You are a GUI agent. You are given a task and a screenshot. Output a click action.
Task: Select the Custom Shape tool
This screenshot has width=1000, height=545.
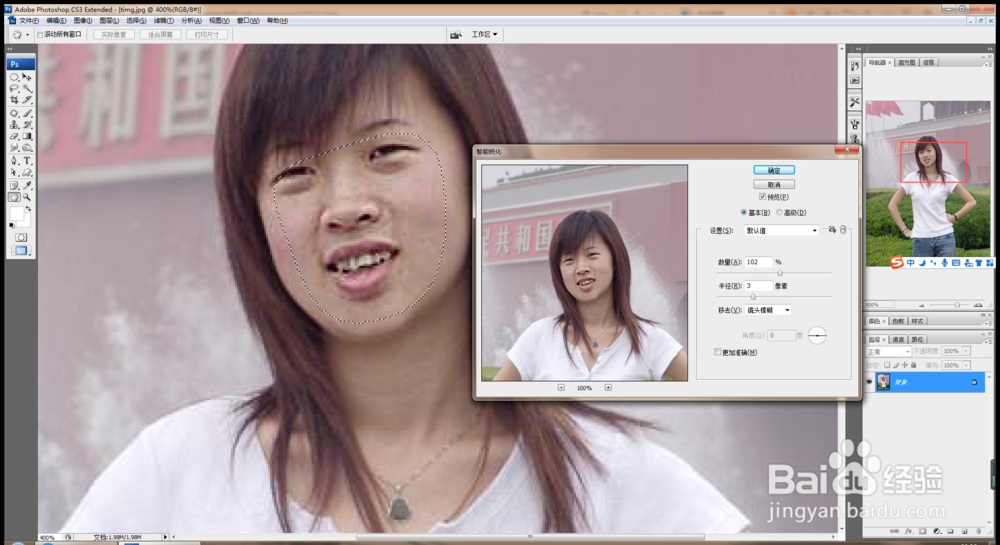point(27,173)
